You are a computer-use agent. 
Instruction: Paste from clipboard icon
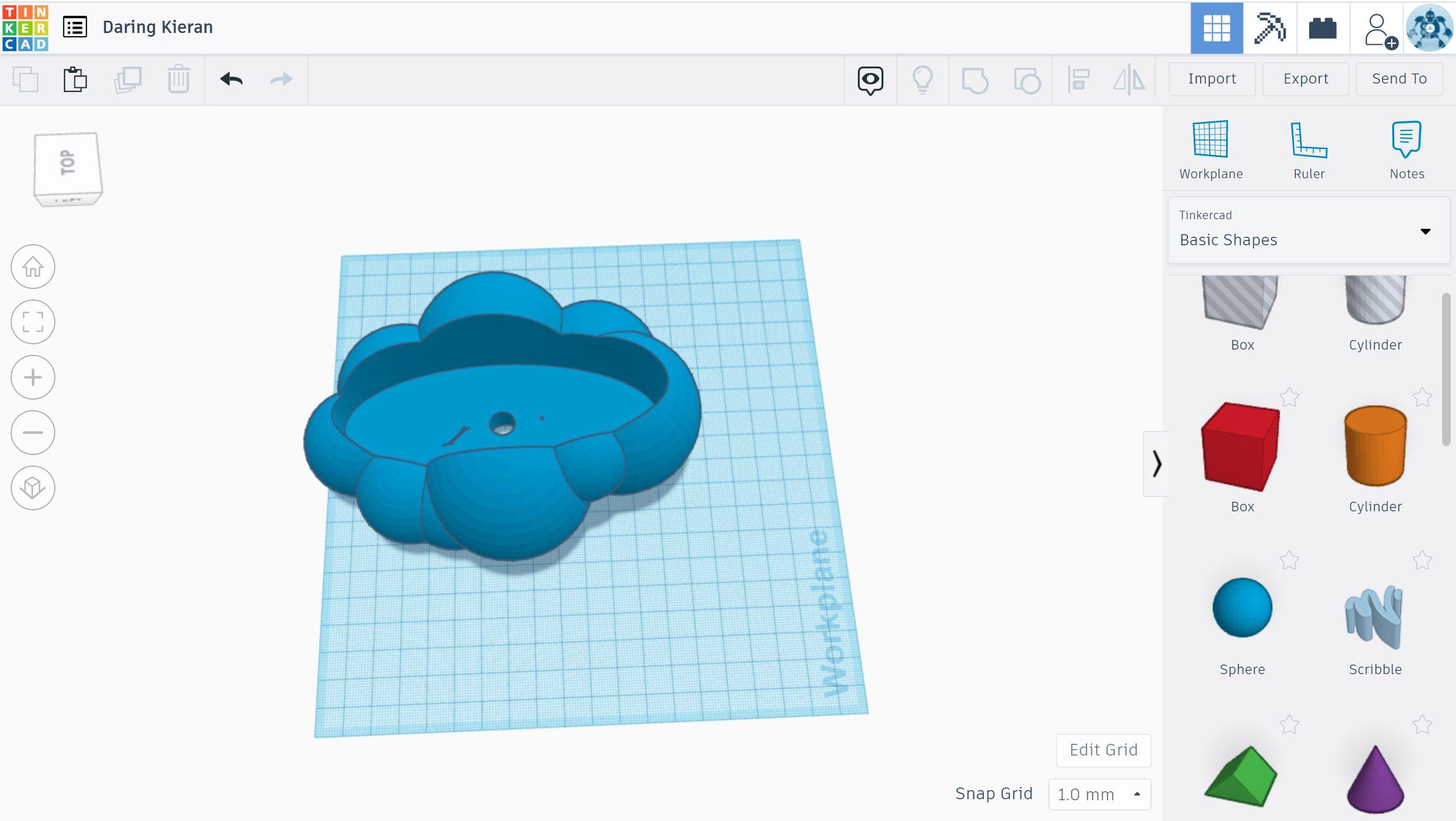coord(75,79)
